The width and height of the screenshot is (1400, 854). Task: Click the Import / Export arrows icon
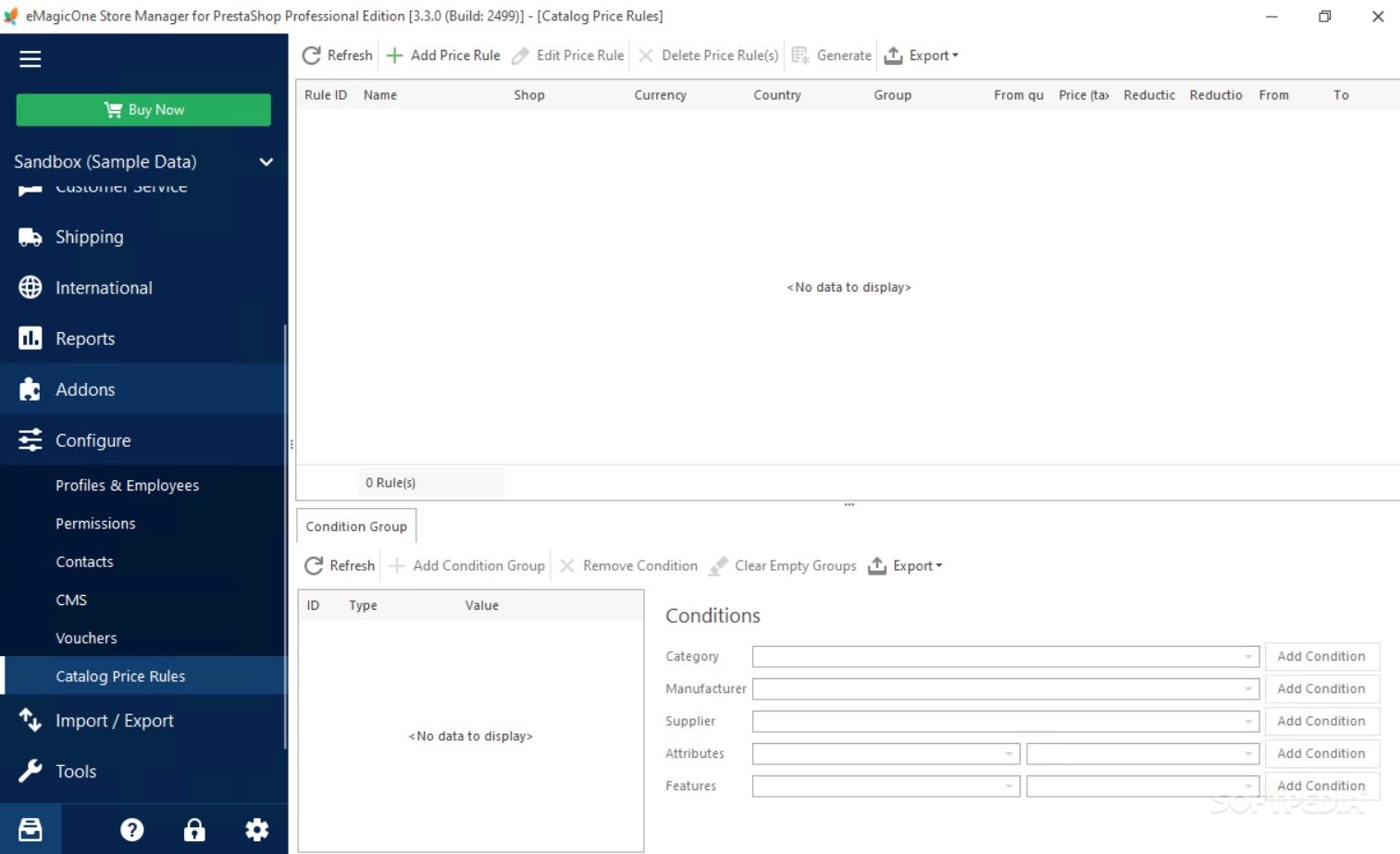[31, 720]
